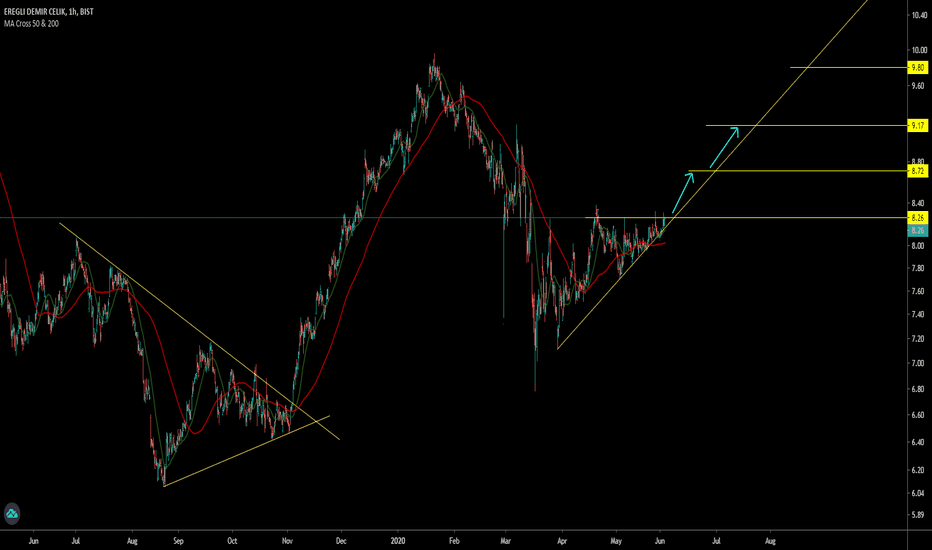The image size is (932, 550).
Task: Click the Dec label on time axis
Action: [341, 541]
